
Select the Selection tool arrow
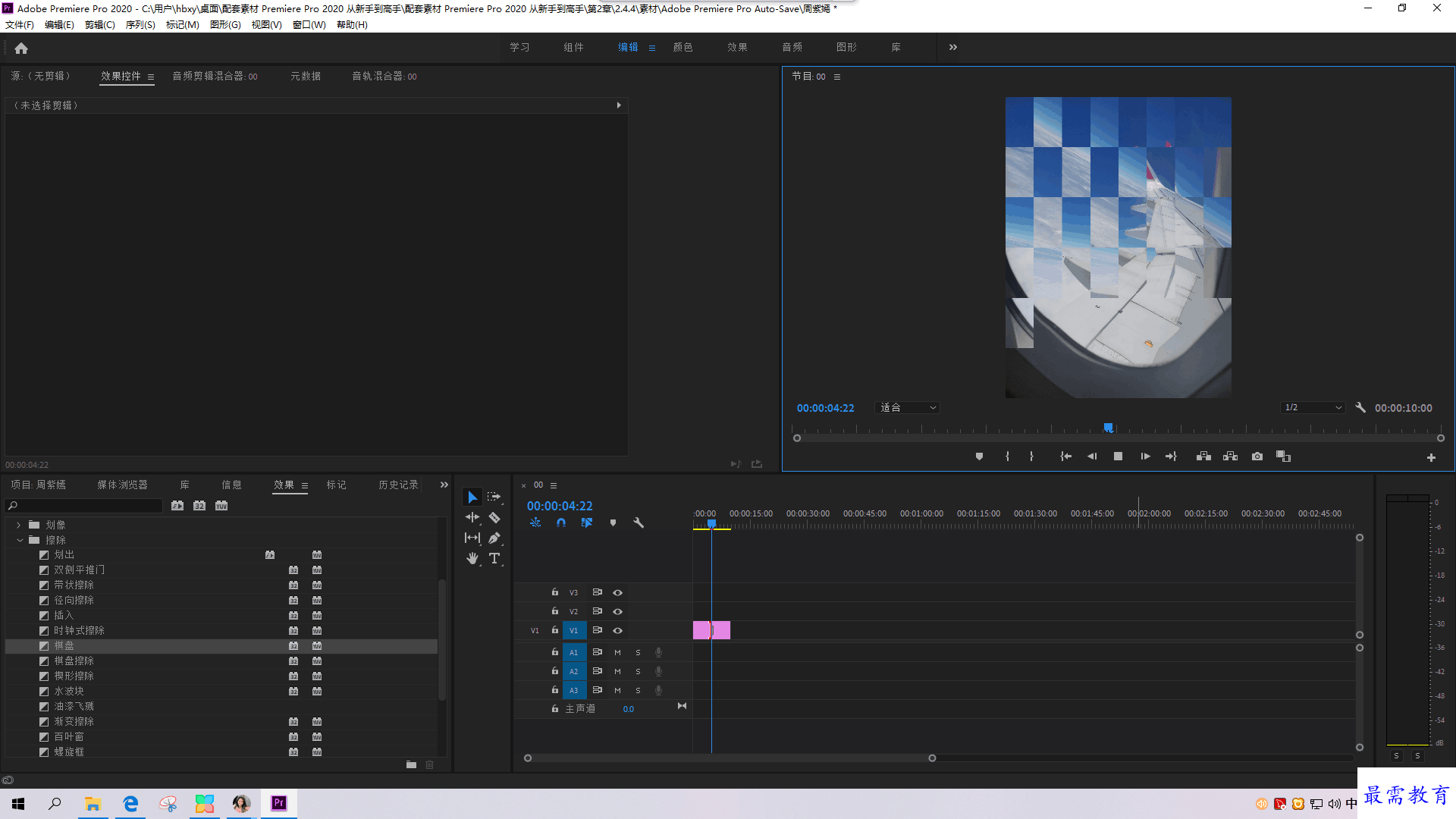(x=472, y=497)
